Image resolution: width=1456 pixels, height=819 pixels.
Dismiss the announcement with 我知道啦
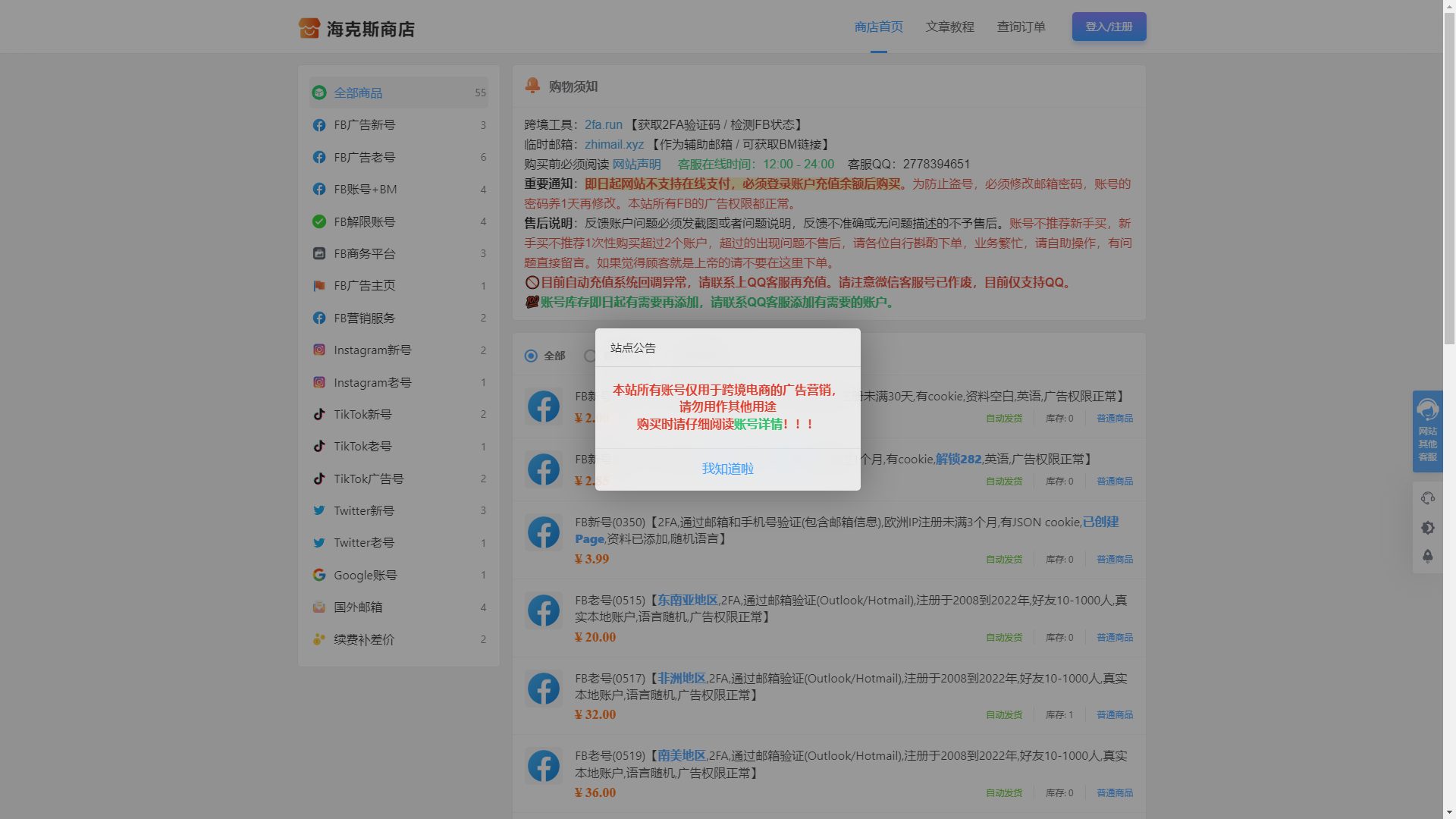(727, 469)
